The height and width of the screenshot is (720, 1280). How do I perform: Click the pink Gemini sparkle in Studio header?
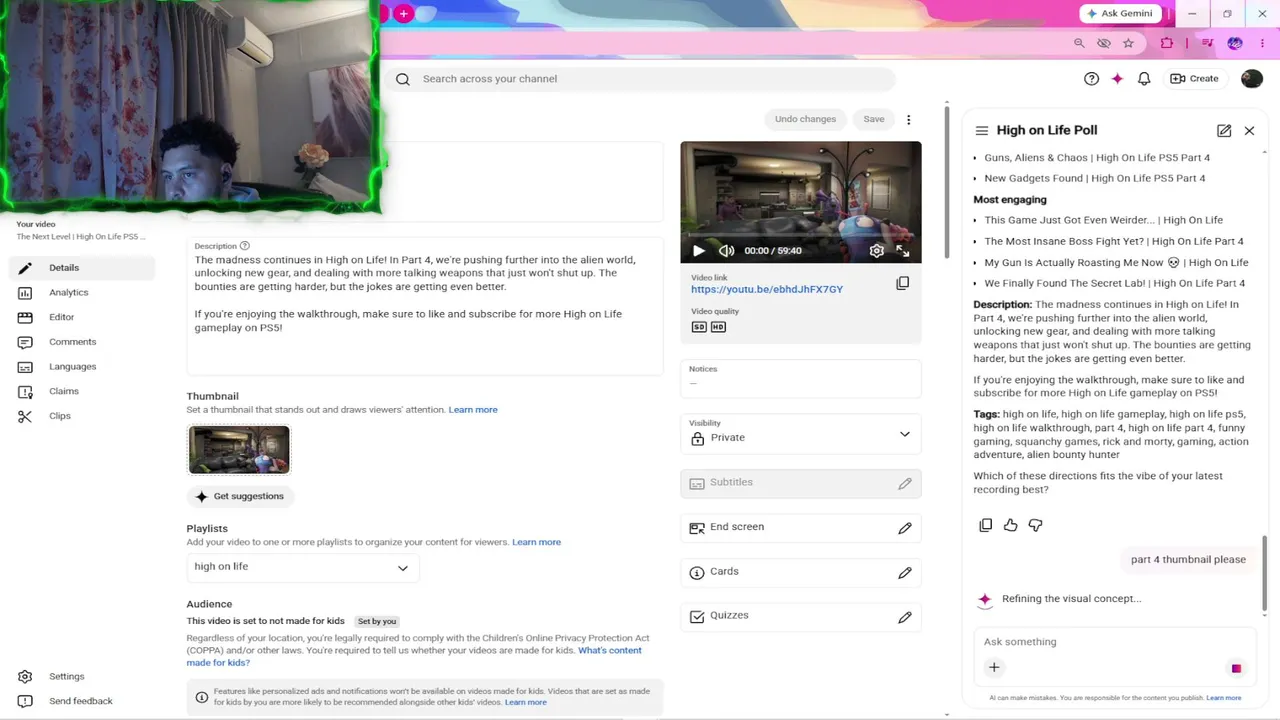point(1117,79)
